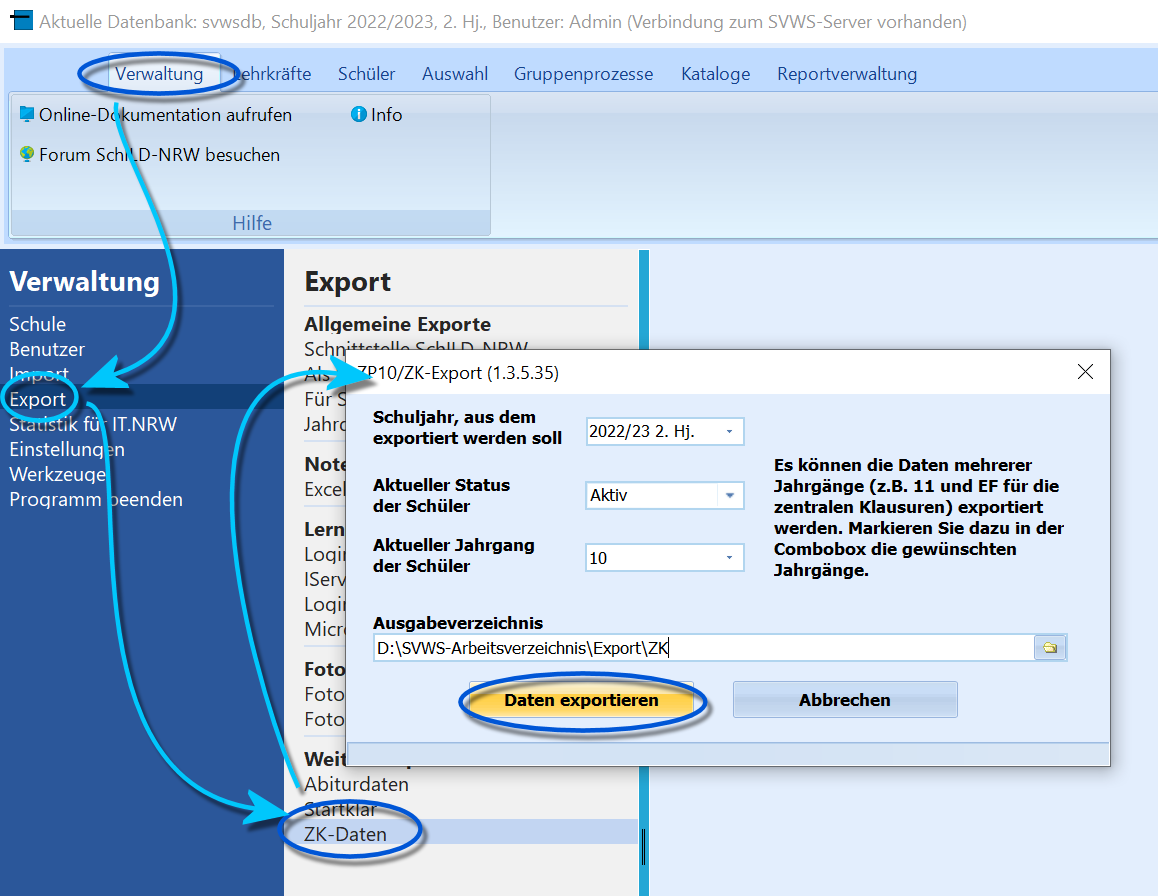The height and width of the screenshot is (896, 1158).
Task: Open the Verwaltung ribbon tab
Action: 159,74
